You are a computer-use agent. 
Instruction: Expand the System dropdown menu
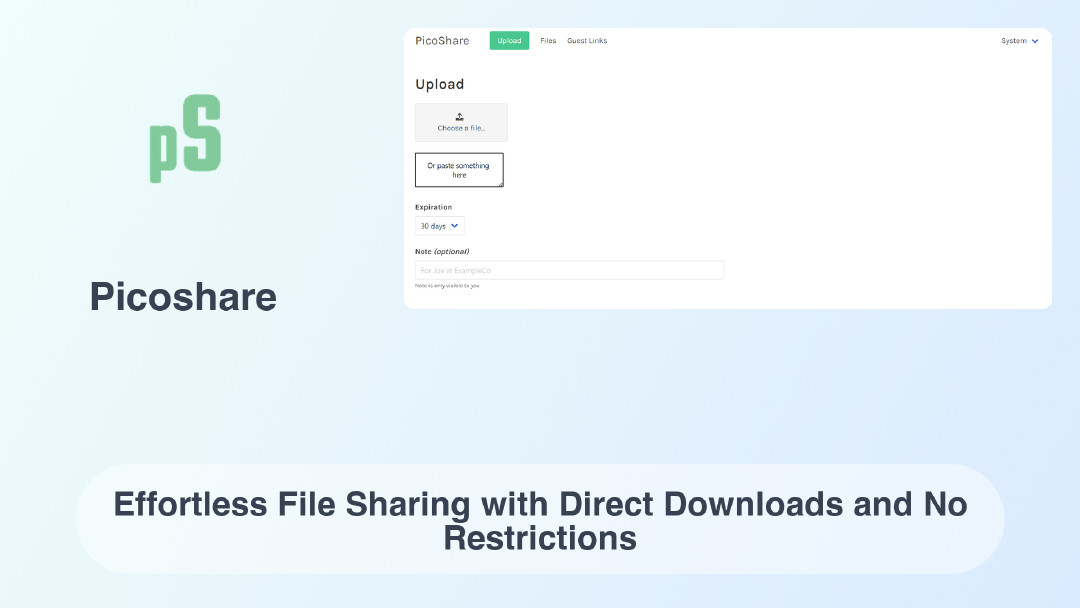1019,41
